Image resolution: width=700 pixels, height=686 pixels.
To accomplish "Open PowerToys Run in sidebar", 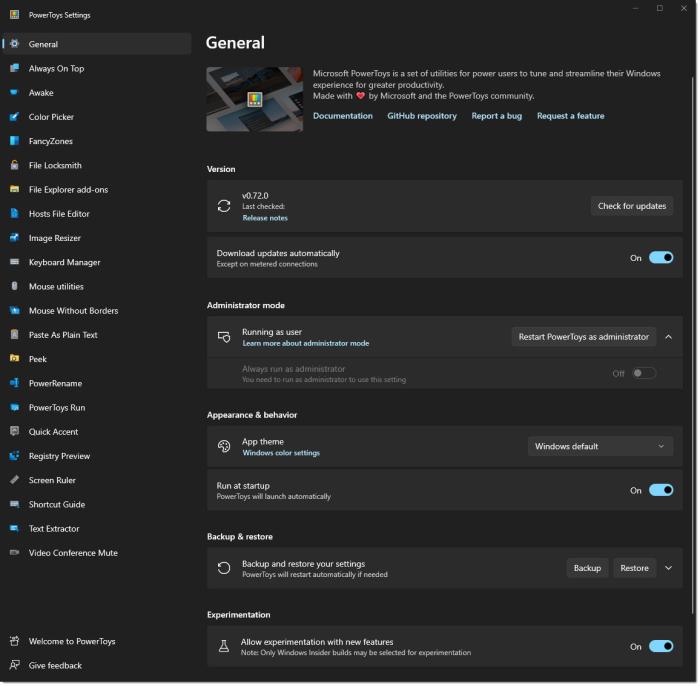I will tap(56, 408).
